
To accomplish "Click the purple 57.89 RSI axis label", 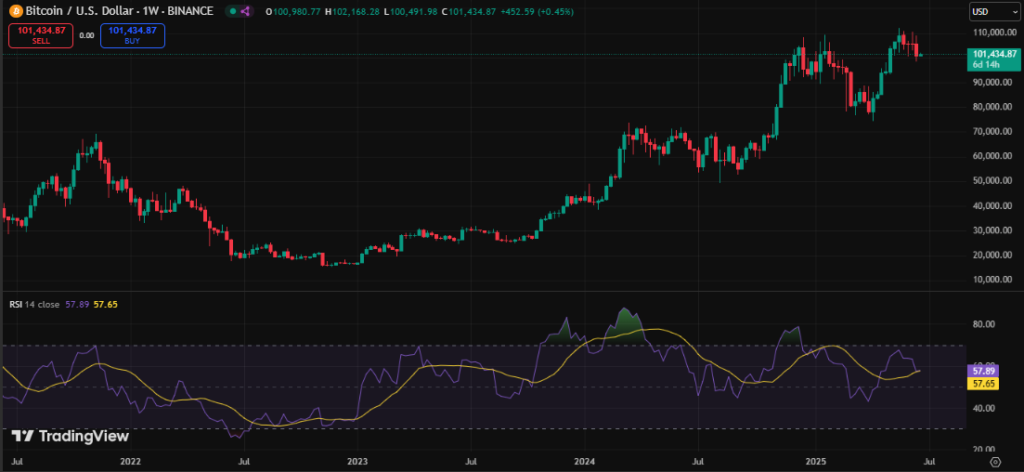I will [x=984, y=370].
